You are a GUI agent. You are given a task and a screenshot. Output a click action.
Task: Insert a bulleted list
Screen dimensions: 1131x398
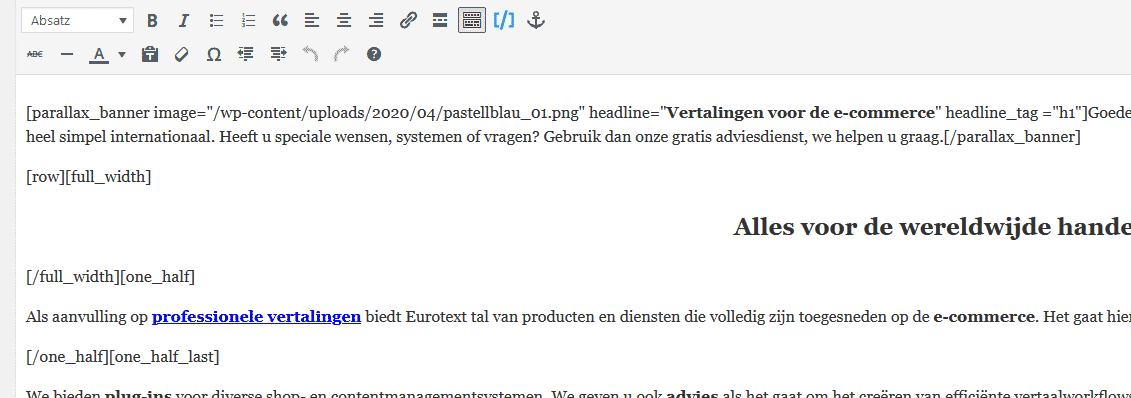pyautogui.click(x=216, y=21)
